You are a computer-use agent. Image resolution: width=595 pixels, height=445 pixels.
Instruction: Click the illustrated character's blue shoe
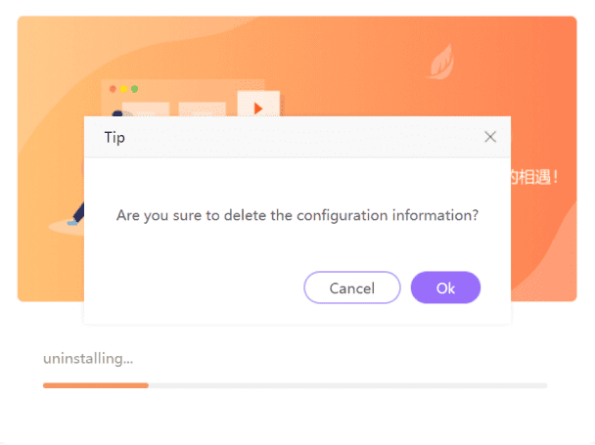tap(72, 222)
